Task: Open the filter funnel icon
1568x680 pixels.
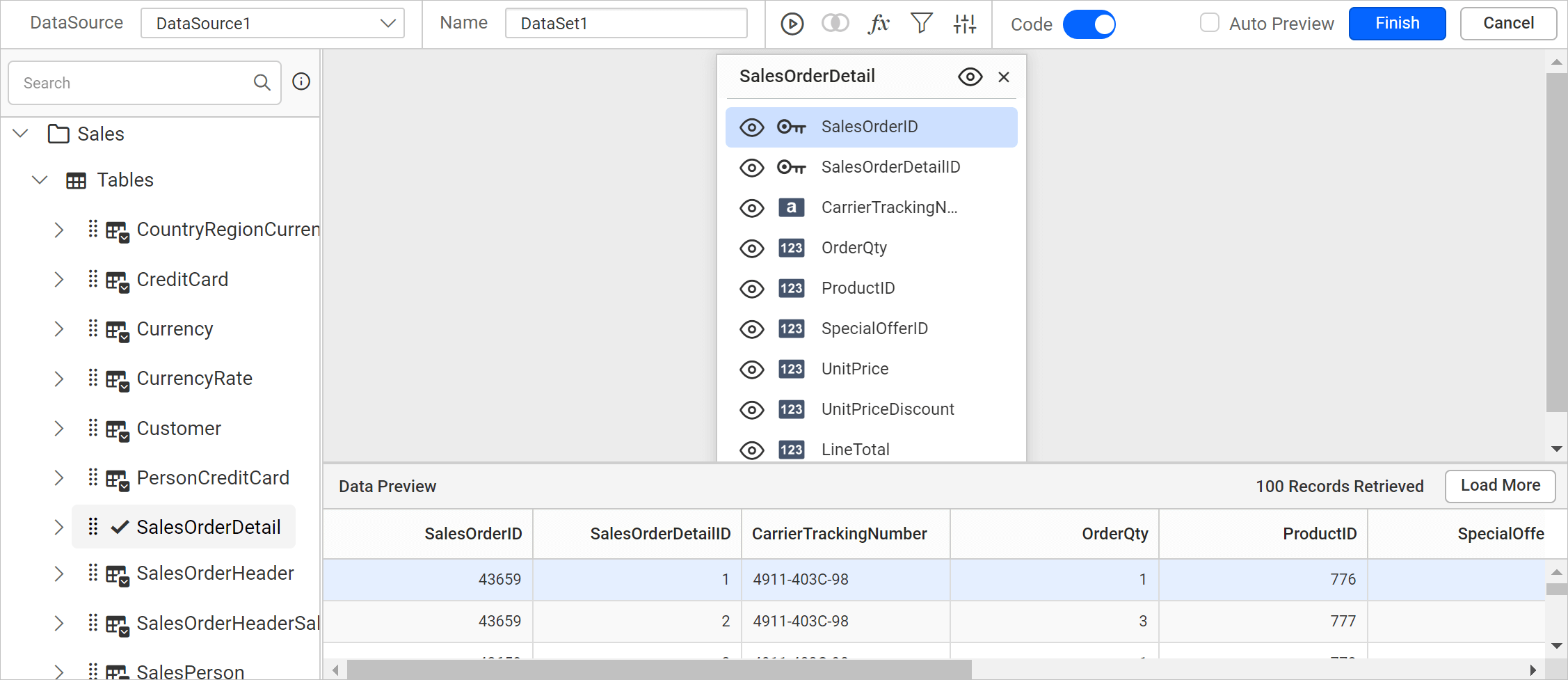Action: pyautogui.click(x=922, y=24)
